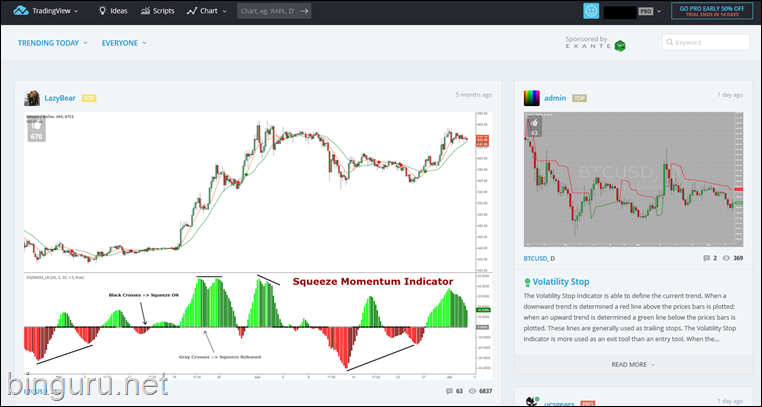Focus the chart symbol search field

click(274, 11)
